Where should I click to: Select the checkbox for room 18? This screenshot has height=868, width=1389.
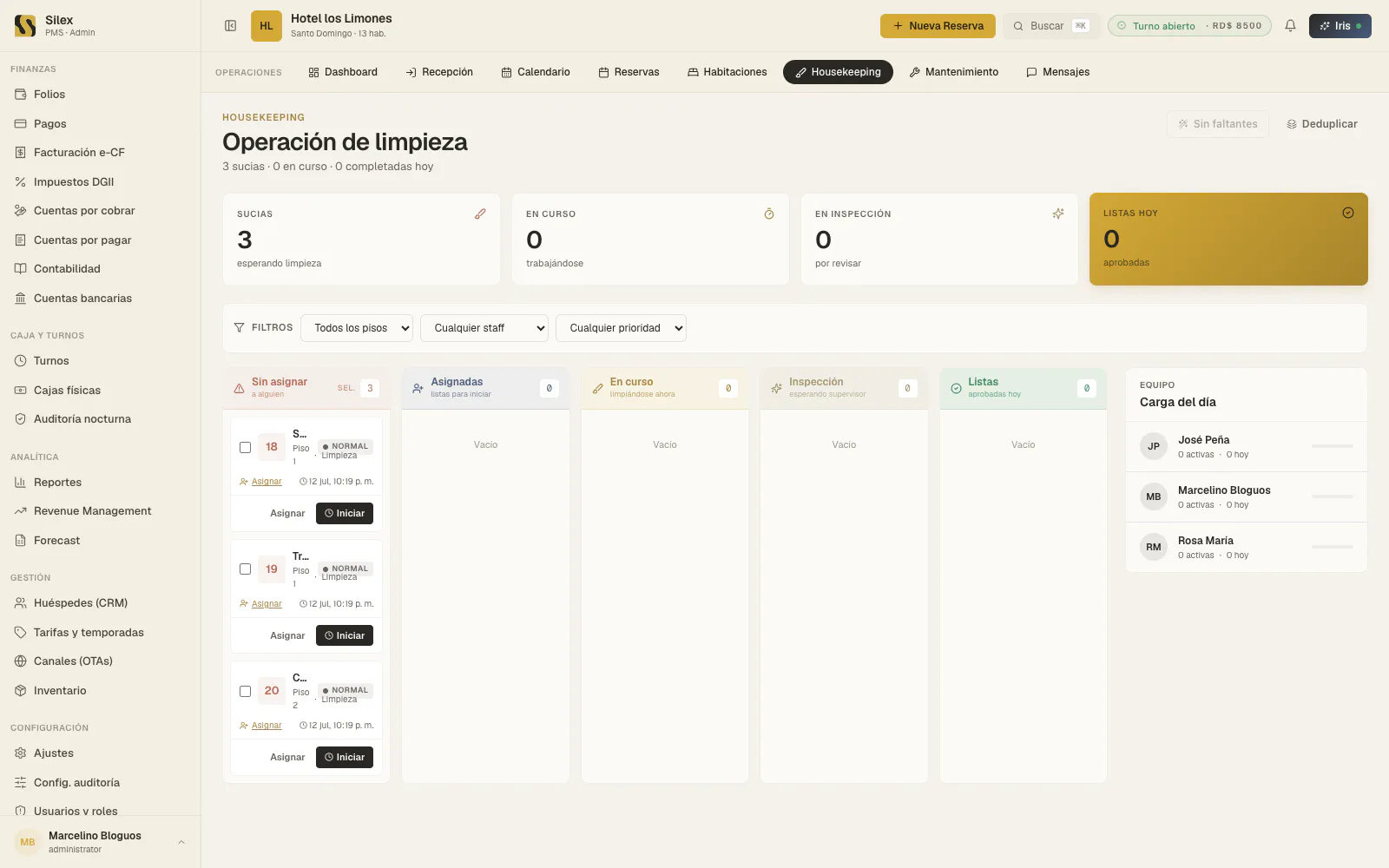pyautogui.click(x=245, y=448)
